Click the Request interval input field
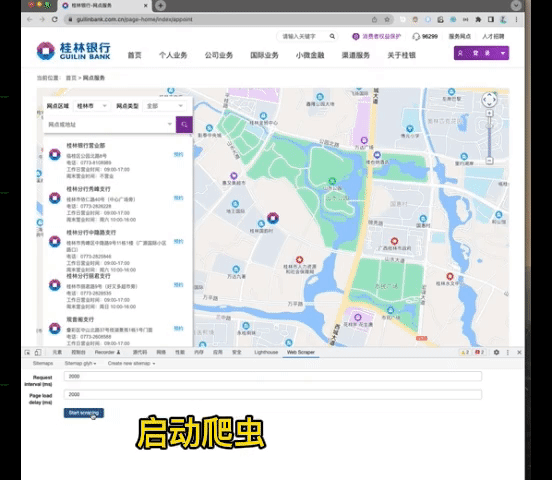The width and height of the screenshot is (552, 480). [x=272, y=376]
